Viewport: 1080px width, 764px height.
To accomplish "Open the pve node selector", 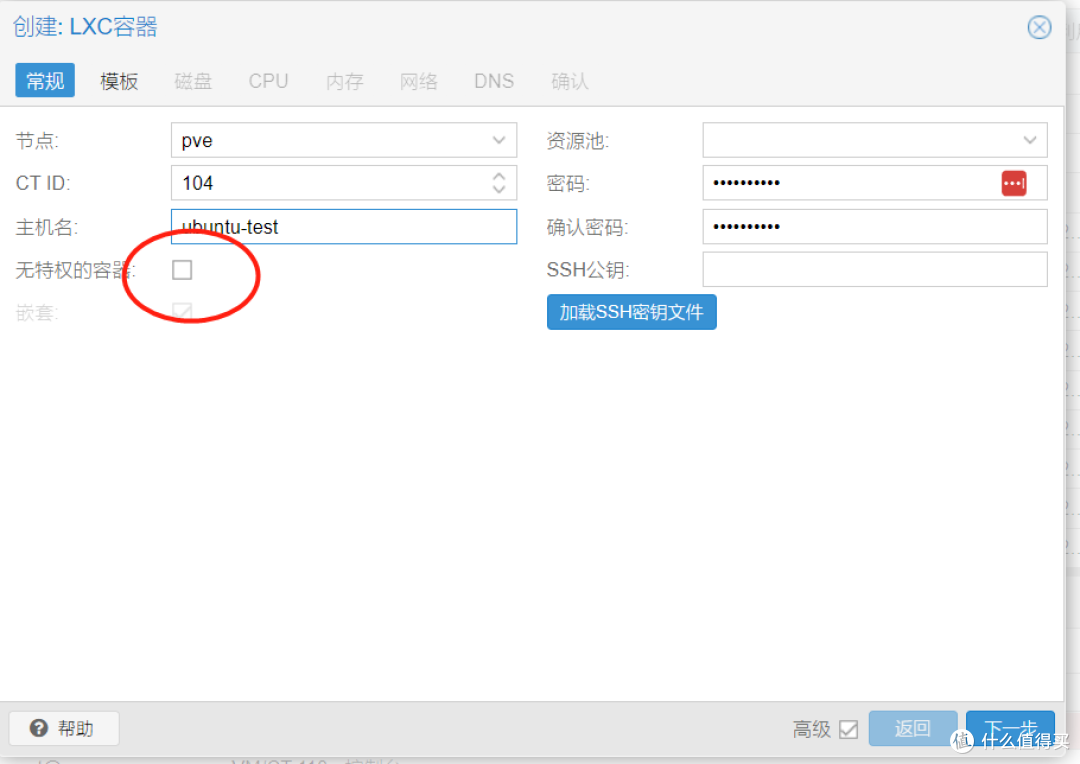I will click(343, 140).
